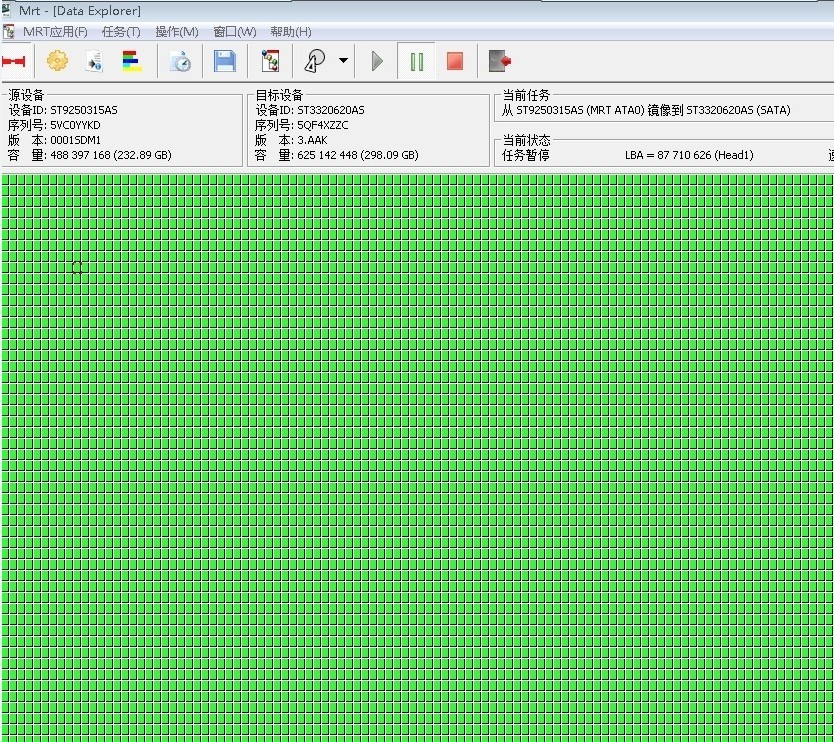
Task: Click the sector block with dotted cursor outline
Action: coord(77,267)
